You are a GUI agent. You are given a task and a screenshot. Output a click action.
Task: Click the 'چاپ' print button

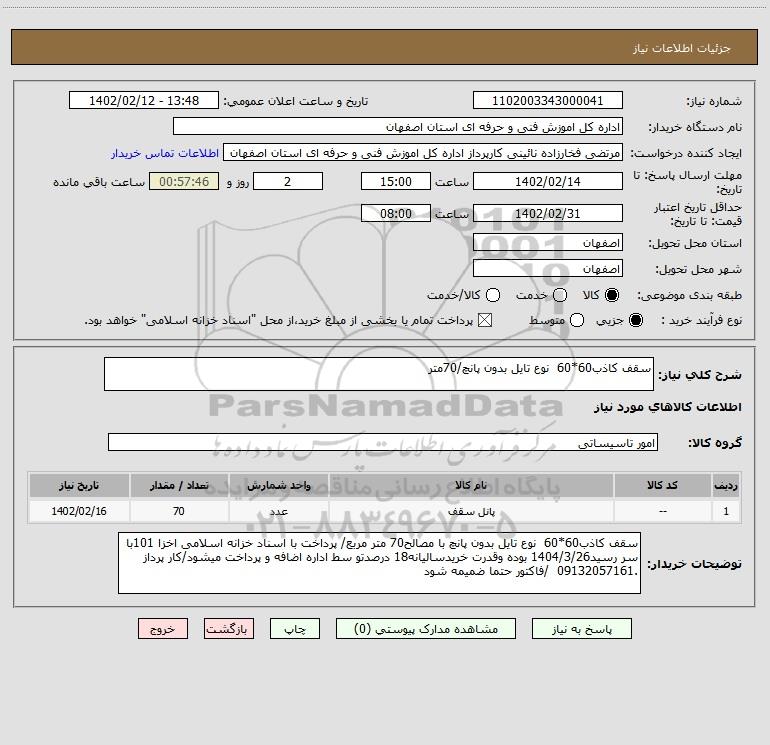tap(295, 629)
